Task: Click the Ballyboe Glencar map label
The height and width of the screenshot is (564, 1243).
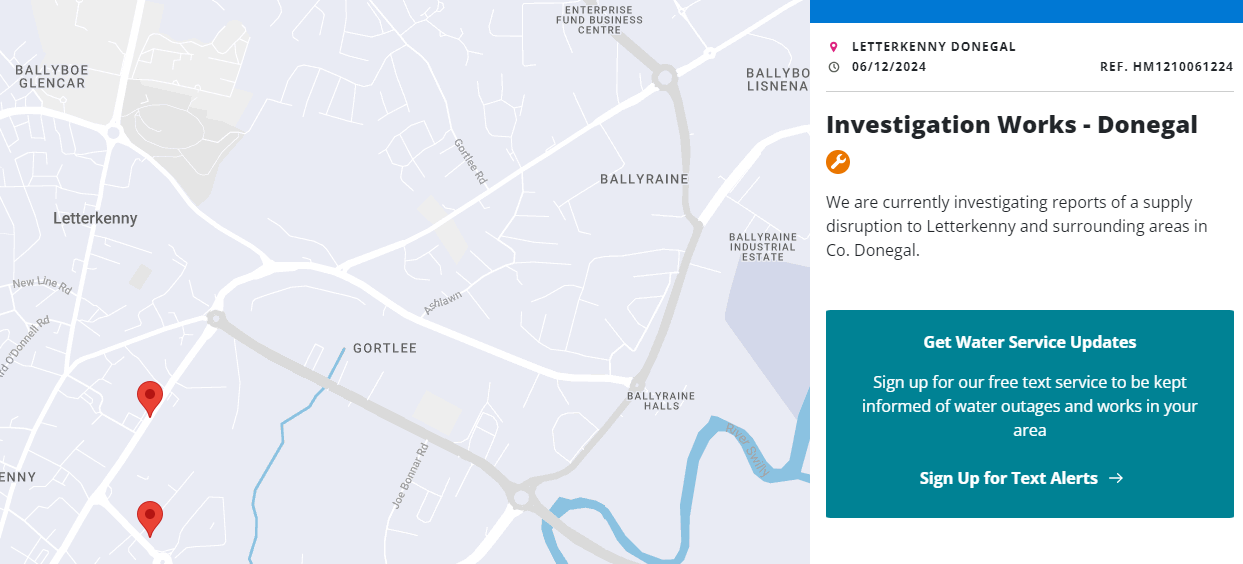Action: click(50, 76)
